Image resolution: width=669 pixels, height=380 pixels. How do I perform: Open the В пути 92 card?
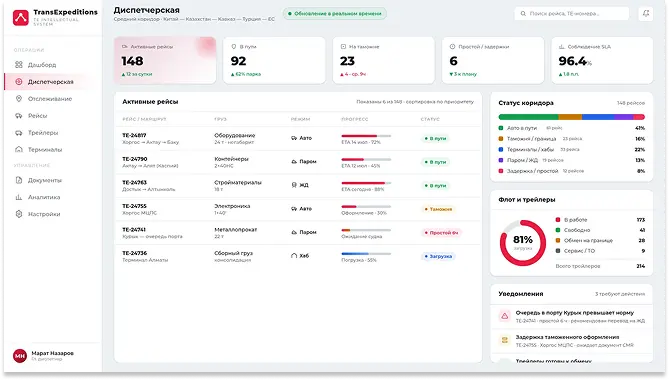click(x=274, y=60)
